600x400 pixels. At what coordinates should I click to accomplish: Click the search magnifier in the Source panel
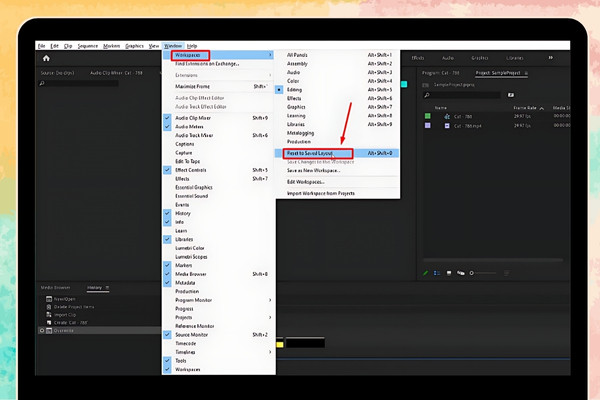tap(42, 83)
